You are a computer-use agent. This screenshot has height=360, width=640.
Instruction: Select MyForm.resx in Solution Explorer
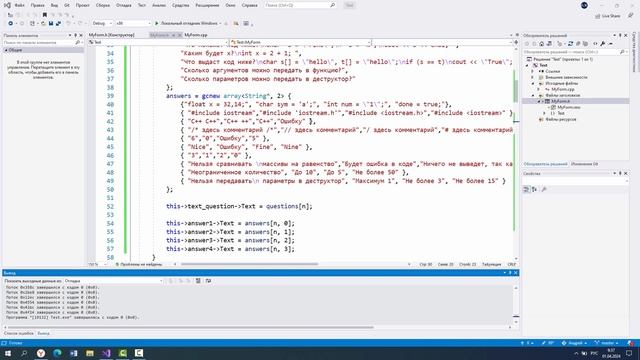tap(568, 107)
